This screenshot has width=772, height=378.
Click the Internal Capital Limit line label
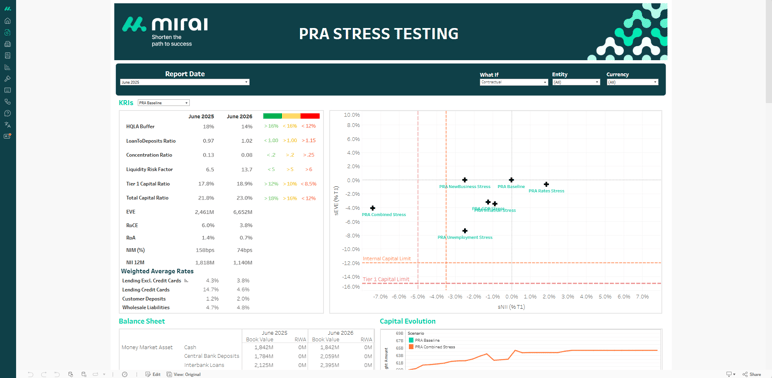[x=387, y=258]
